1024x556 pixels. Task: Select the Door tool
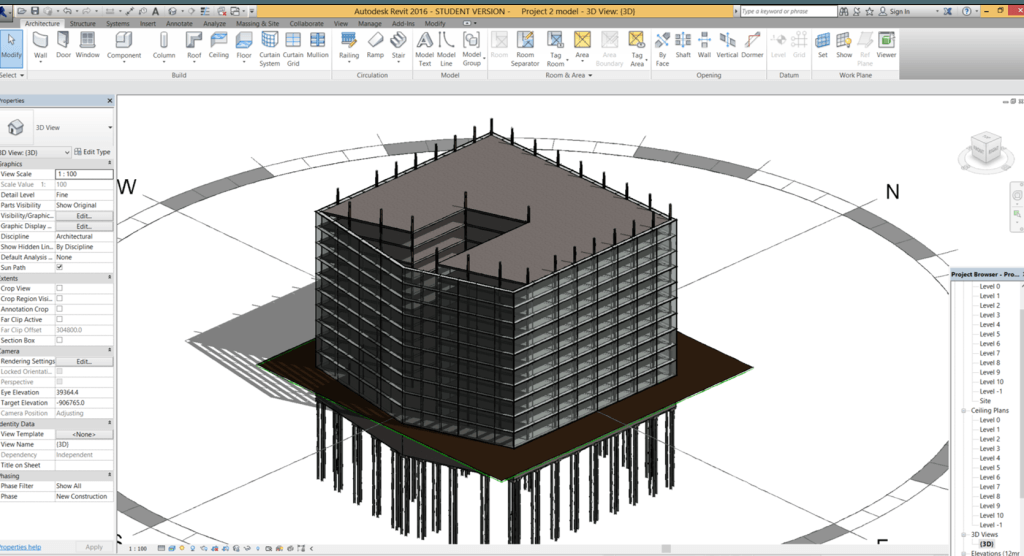pos(63,46)
